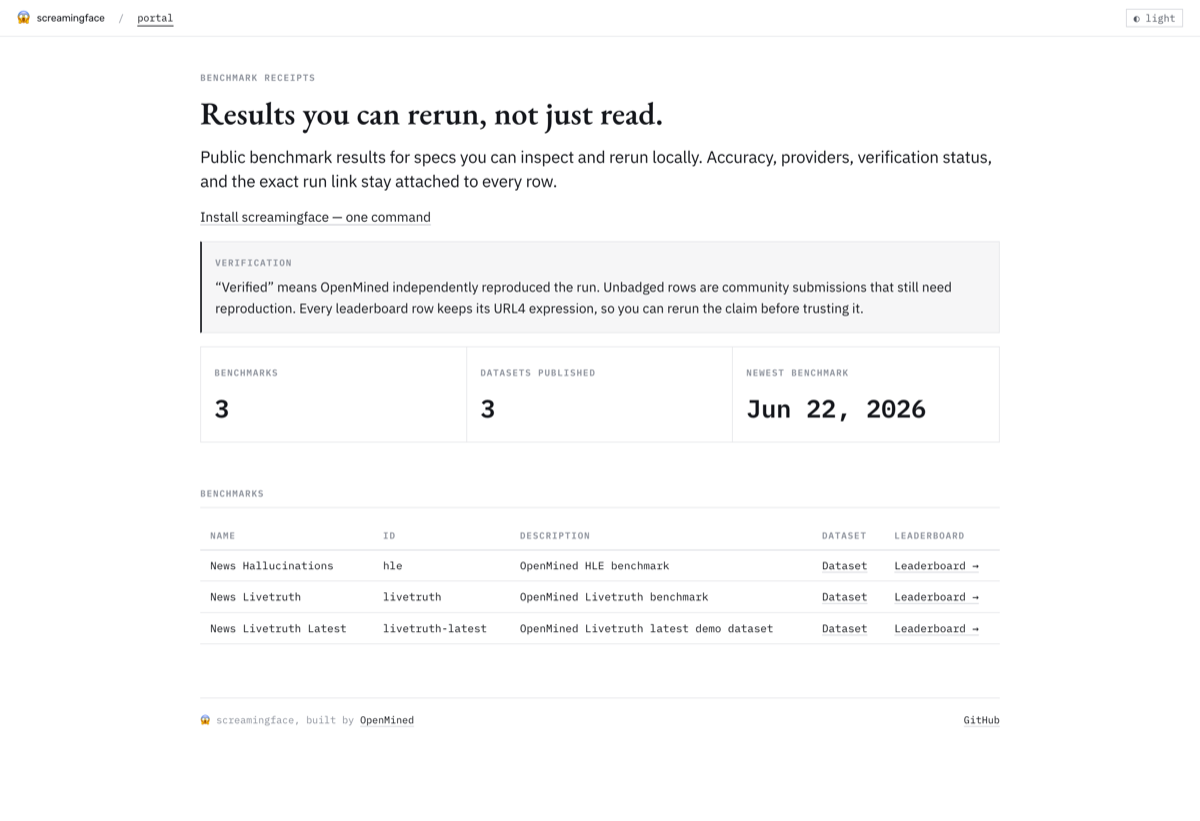The width and height of the screenshot is (1200, 821).
Task: Click the screaming face emoji logo in header
Action: click(x=24, y=18)
